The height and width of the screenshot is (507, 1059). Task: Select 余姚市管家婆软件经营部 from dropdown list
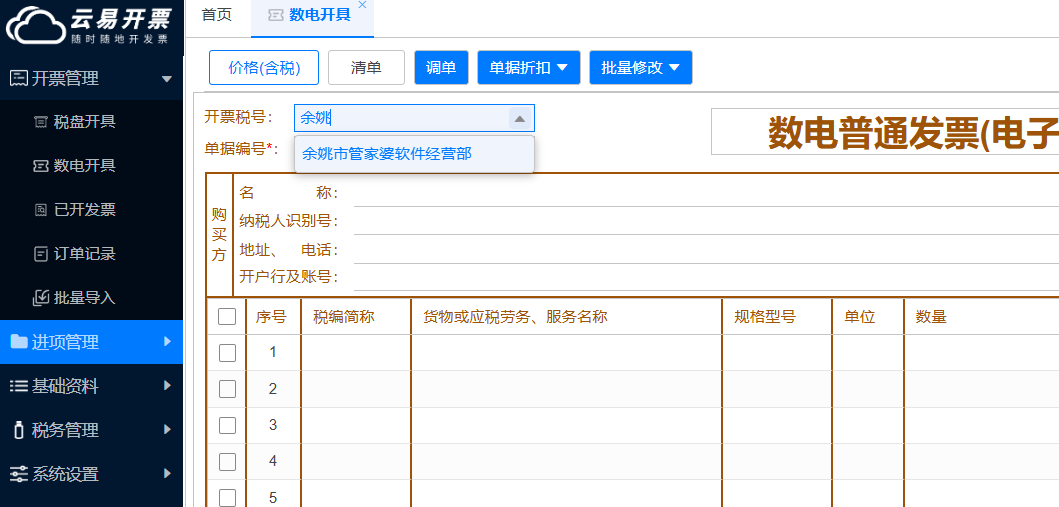[x=414, y=154]
